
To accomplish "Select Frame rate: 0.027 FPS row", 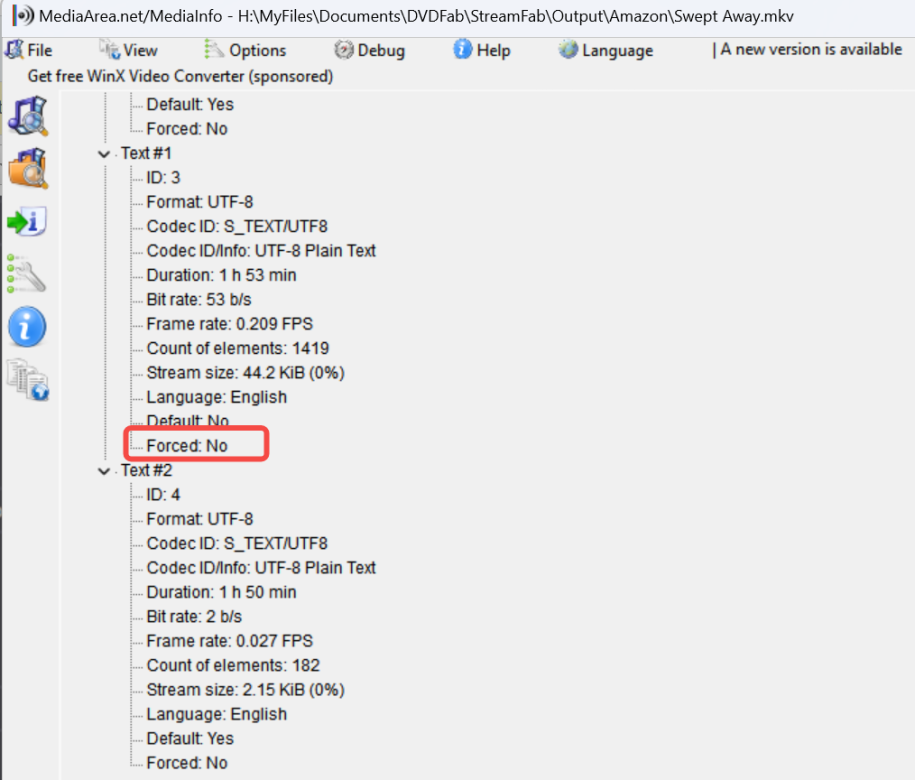I will coord(229,641).
